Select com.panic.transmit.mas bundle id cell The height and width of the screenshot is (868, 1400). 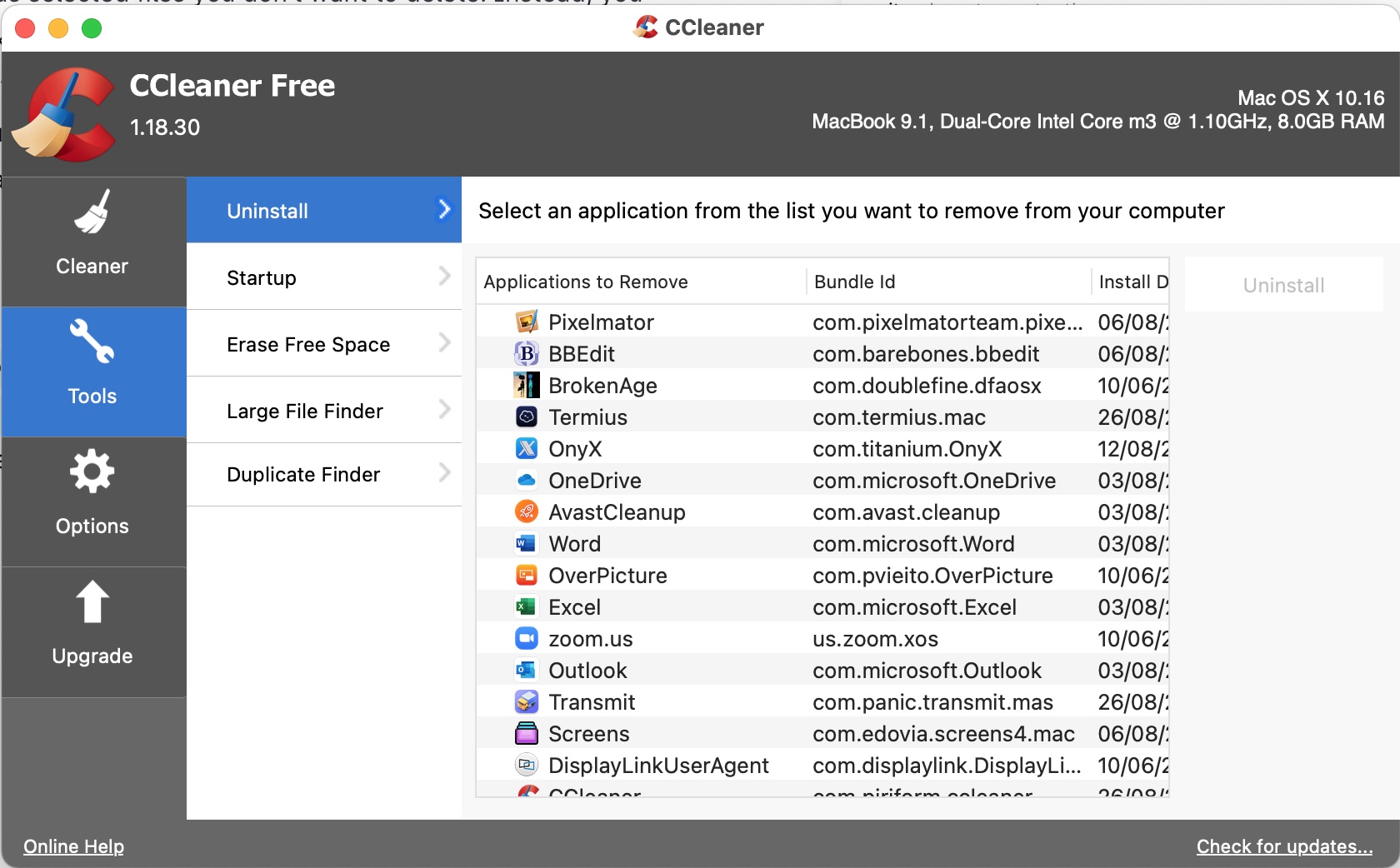coord(932,701)
